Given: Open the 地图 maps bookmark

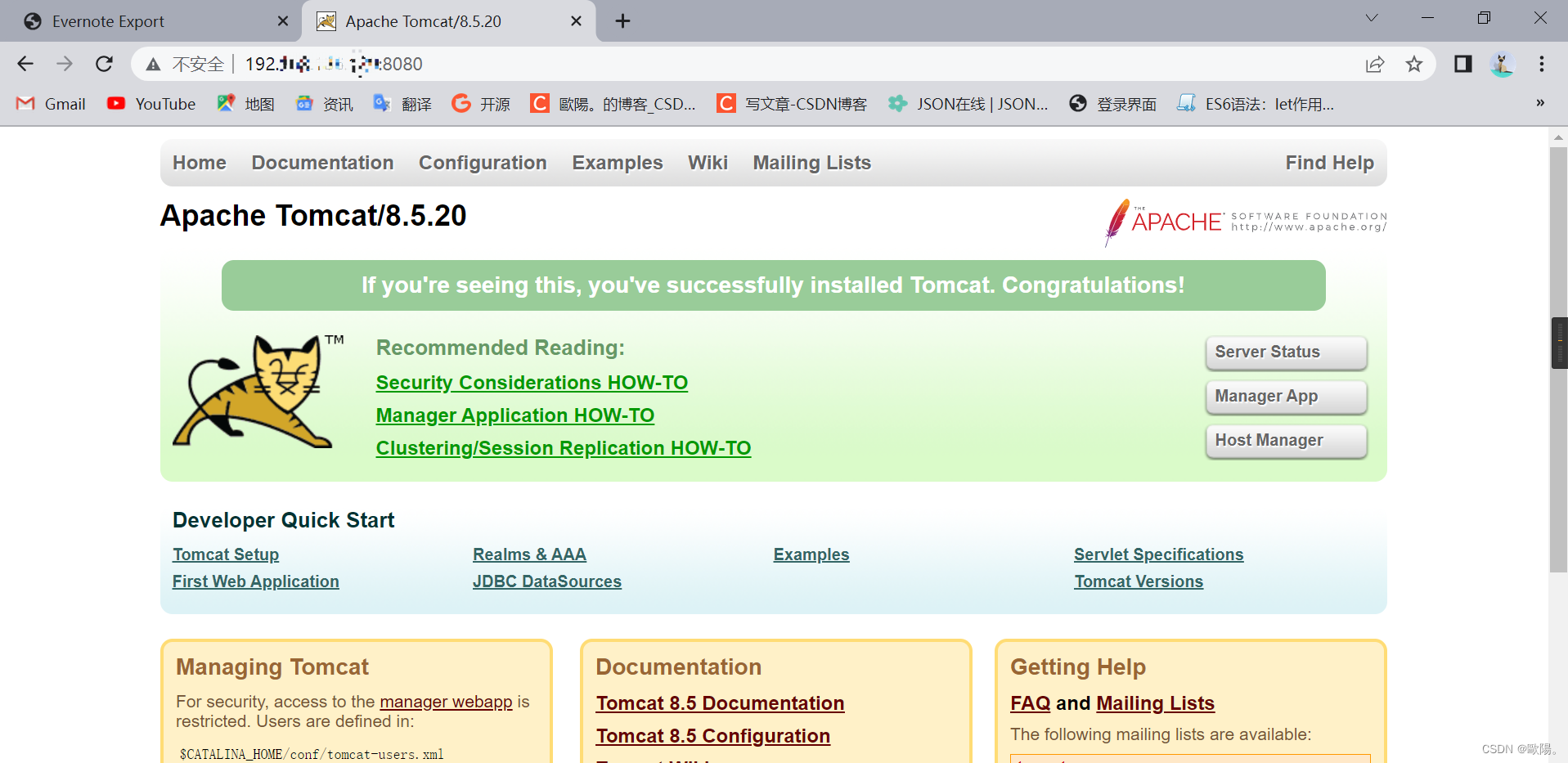Looking at the screenshot, I should tap(245, 104).
